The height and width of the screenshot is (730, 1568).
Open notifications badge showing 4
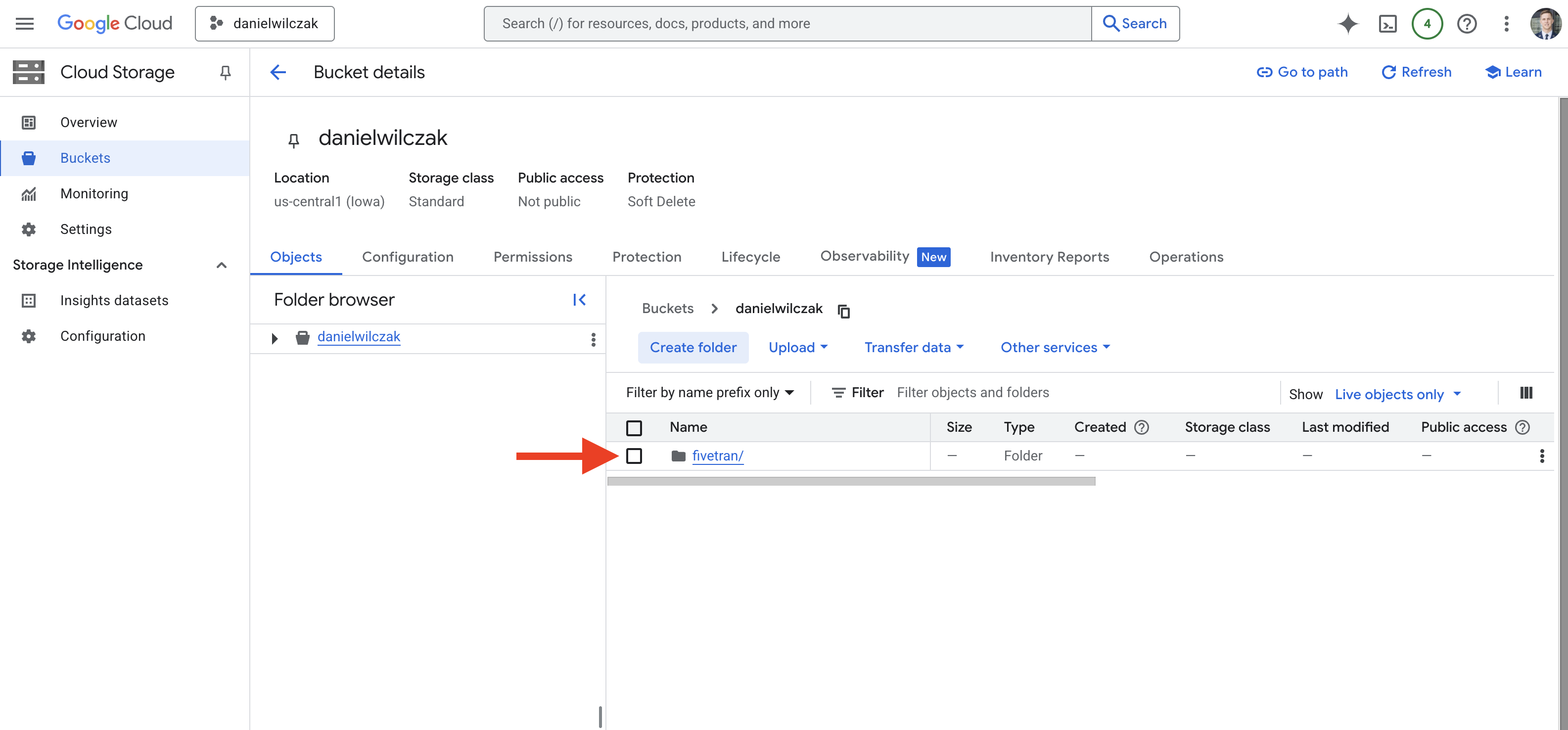pos(1427,24)
